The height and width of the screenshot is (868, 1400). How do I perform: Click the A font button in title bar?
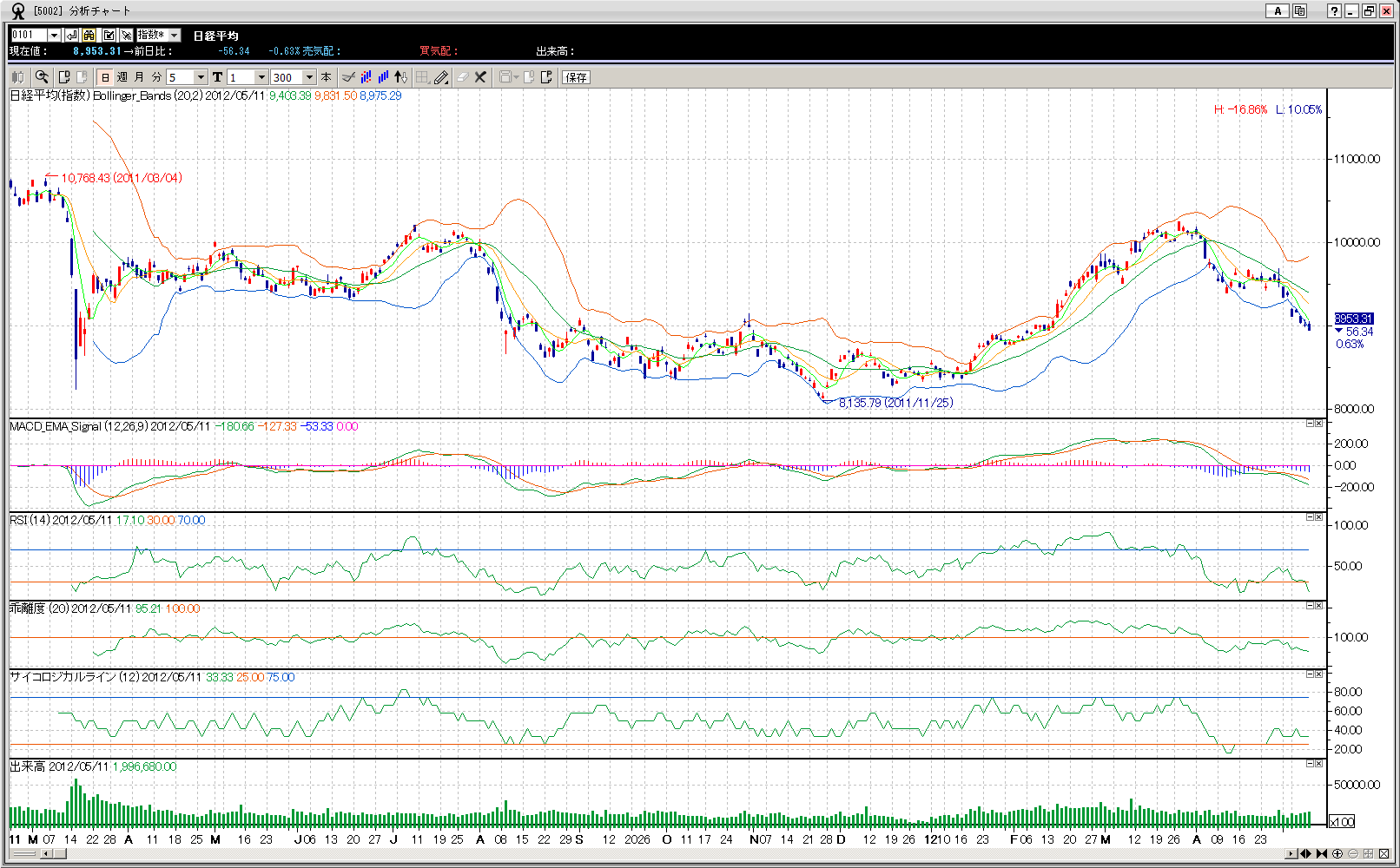[x=1277, y=11]
